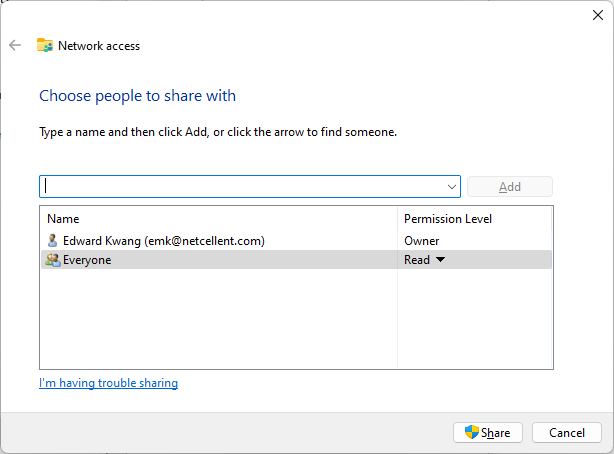Screen dimensions: 614x454
Task: Click the Owner permission cell
Action: click(x=422, y=241)
